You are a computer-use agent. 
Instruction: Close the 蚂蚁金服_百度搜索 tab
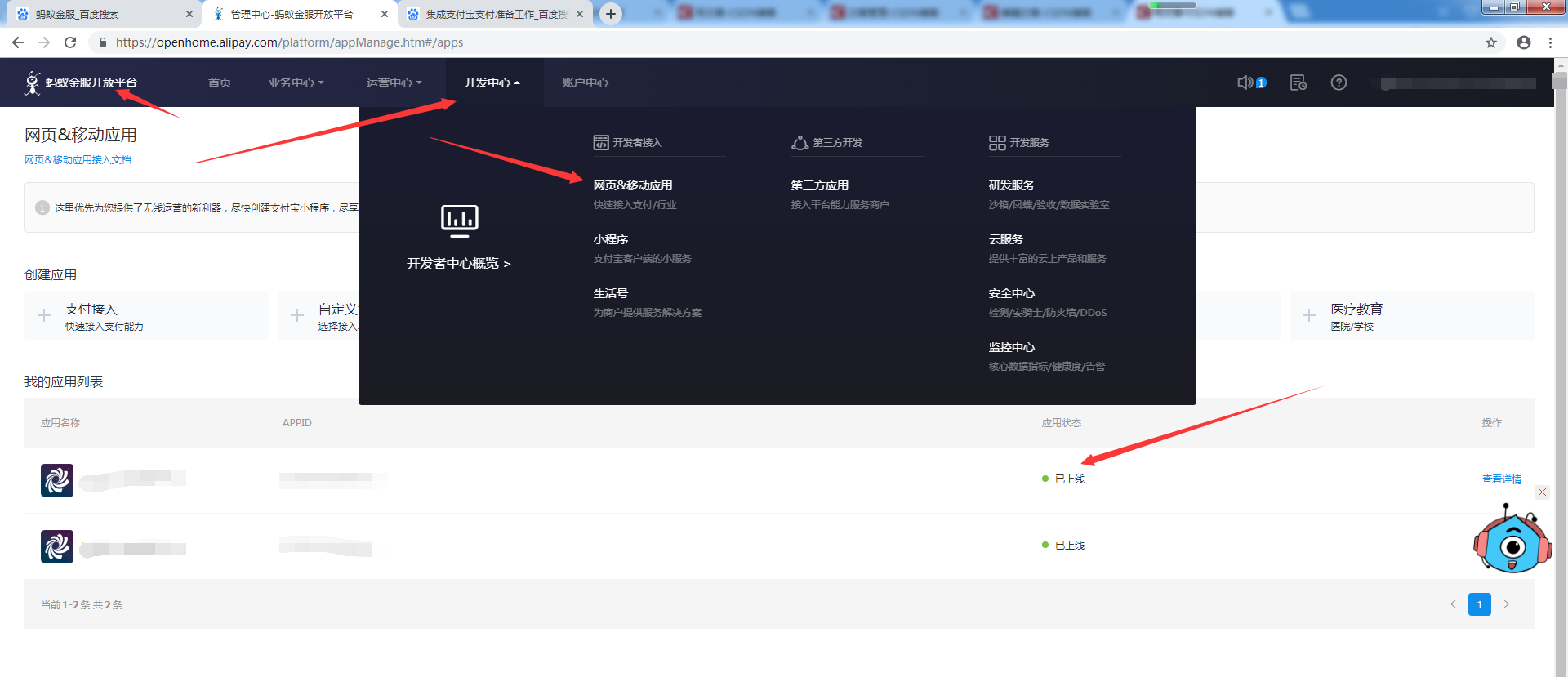click(189, 14)
